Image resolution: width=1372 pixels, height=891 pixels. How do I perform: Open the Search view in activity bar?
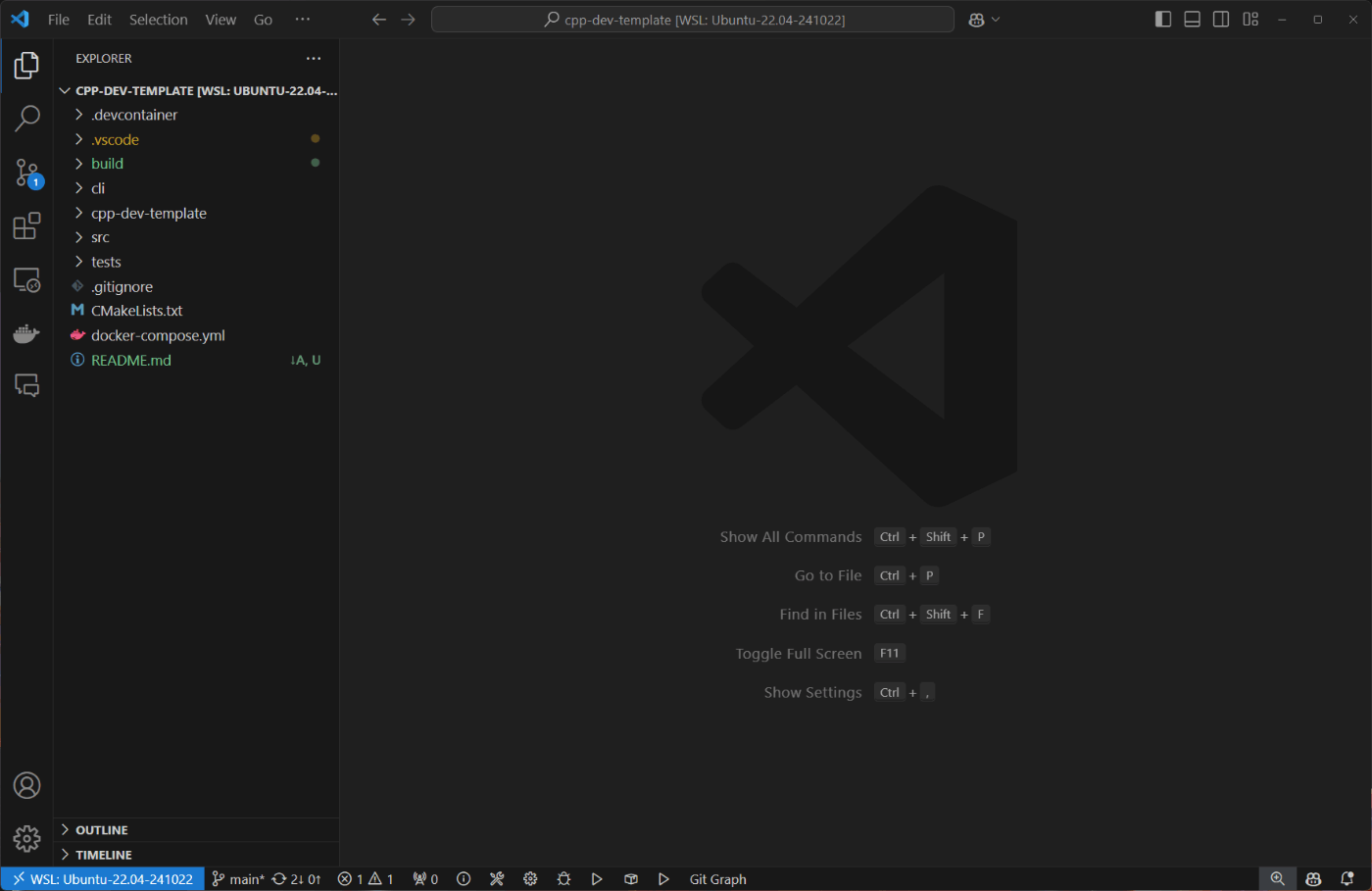coord(26,119)
